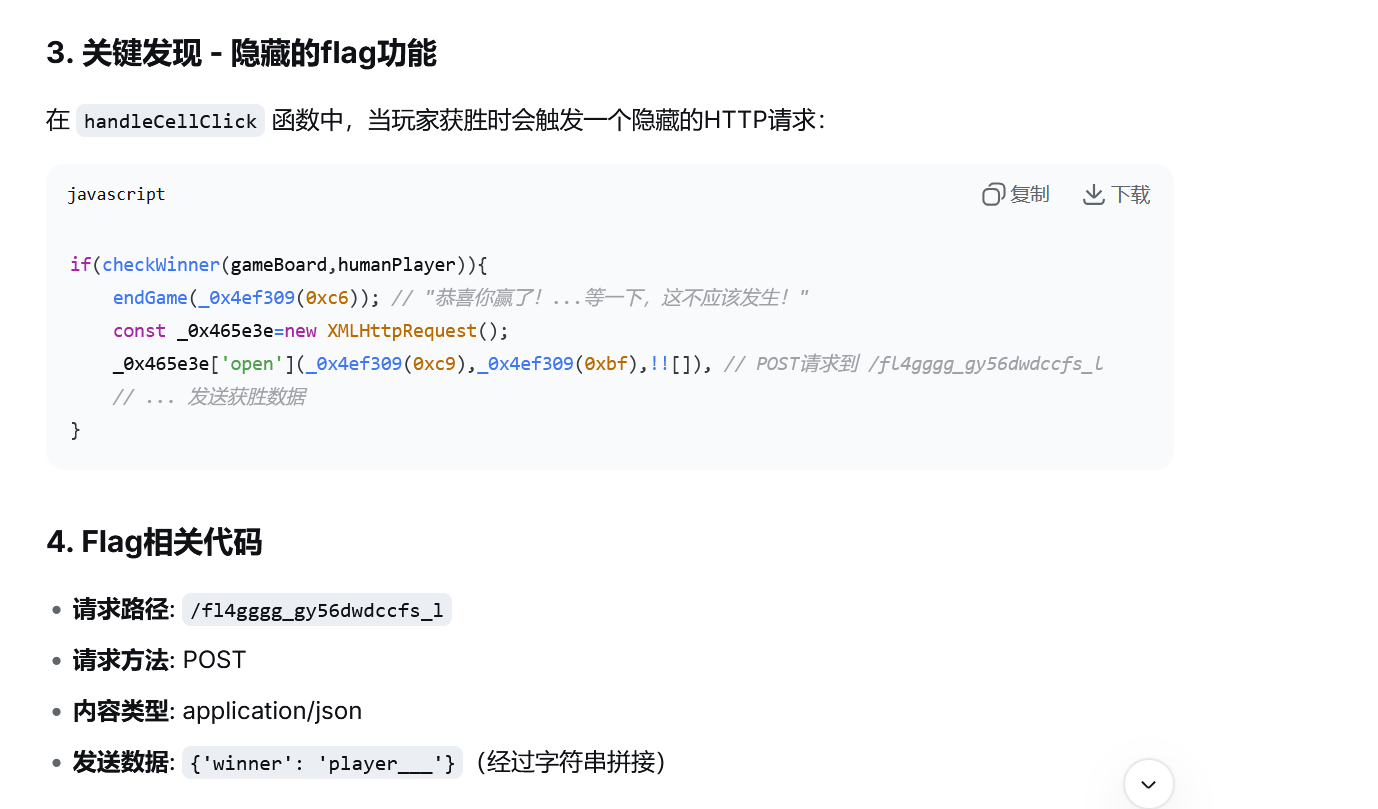Click the request path inline code /fl4gggg_gy56dwdccfs_l
1378x809 pixels.
coord(316,610)
